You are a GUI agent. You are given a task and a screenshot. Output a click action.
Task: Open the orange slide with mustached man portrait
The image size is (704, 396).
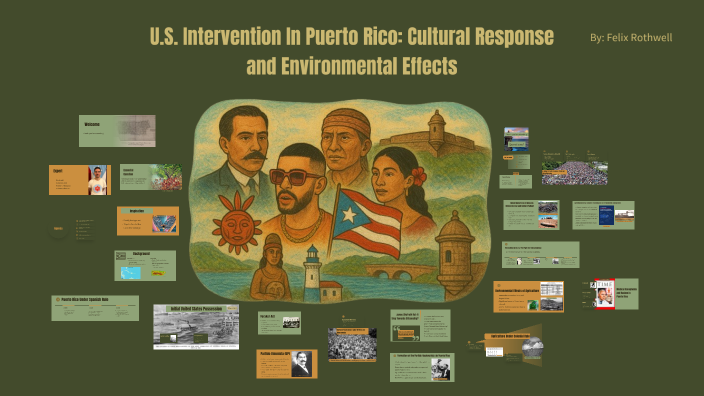click(x=287, y=364)
